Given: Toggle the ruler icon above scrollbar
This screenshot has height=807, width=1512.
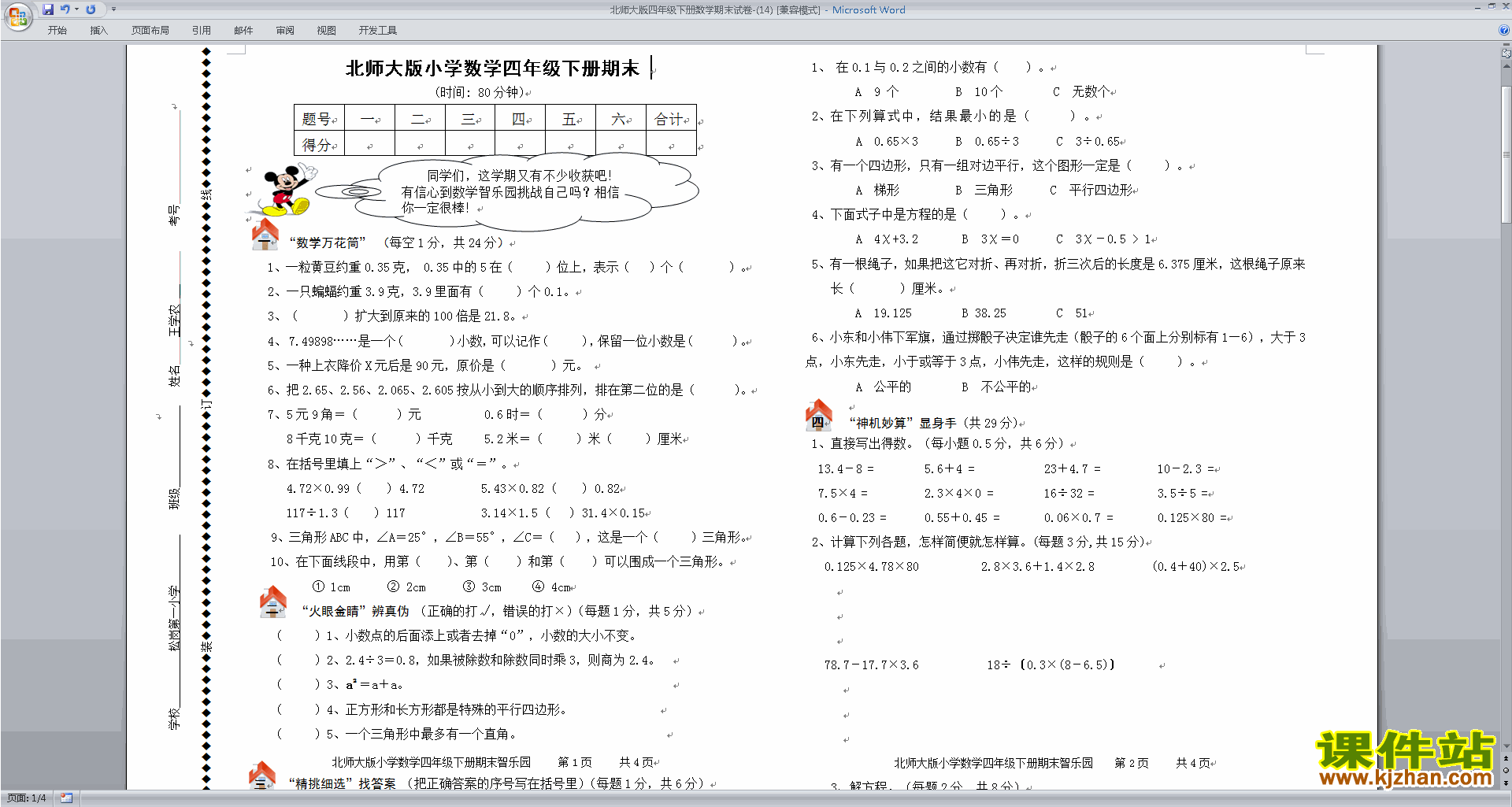Looking at the screenshot, I should point(1506,53).
